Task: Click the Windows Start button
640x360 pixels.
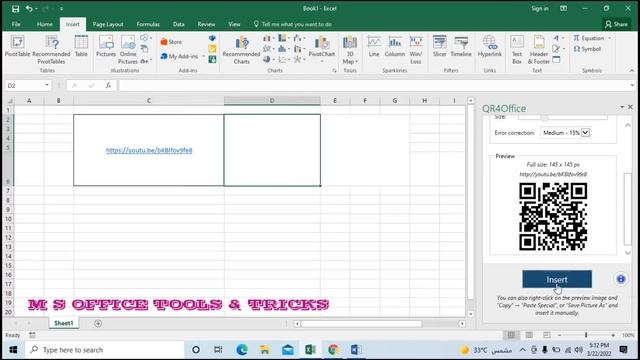Action: (x=13, y=350)
